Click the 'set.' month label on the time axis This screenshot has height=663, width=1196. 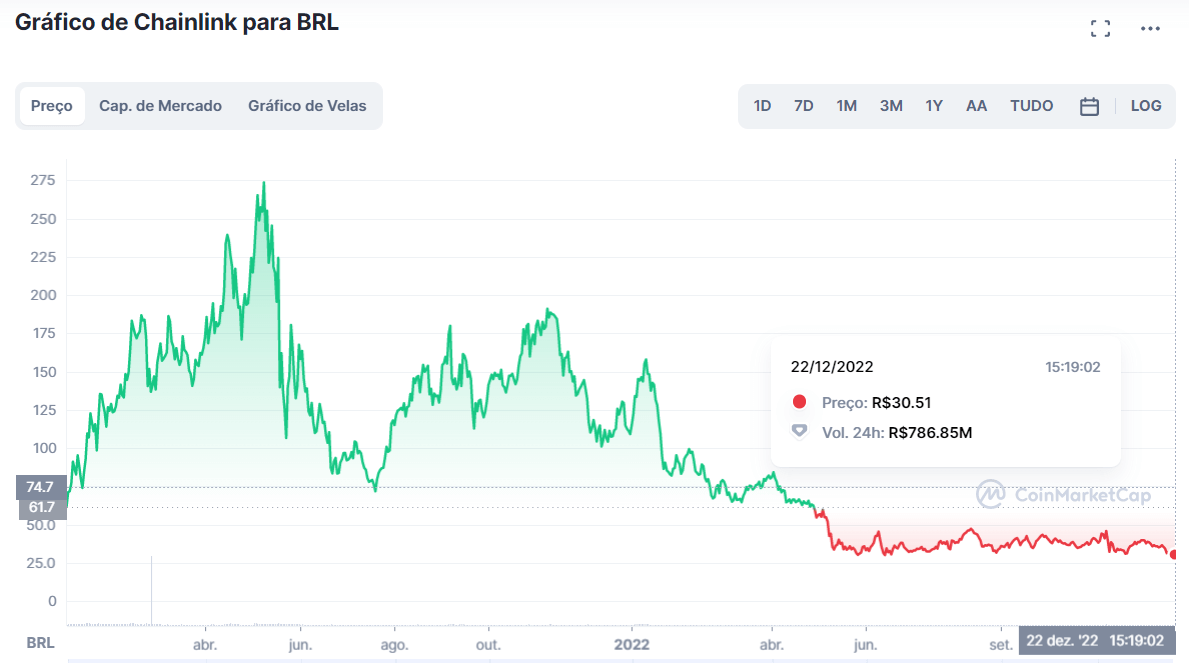coord(1001,645)
